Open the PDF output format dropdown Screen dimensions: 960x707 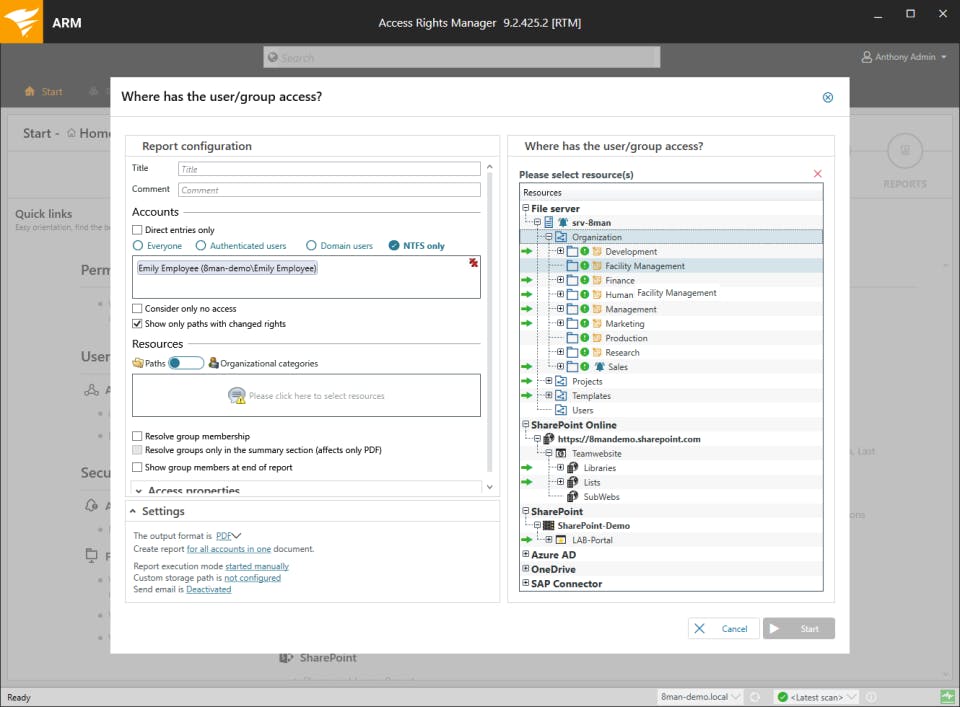tap(228, 536)
